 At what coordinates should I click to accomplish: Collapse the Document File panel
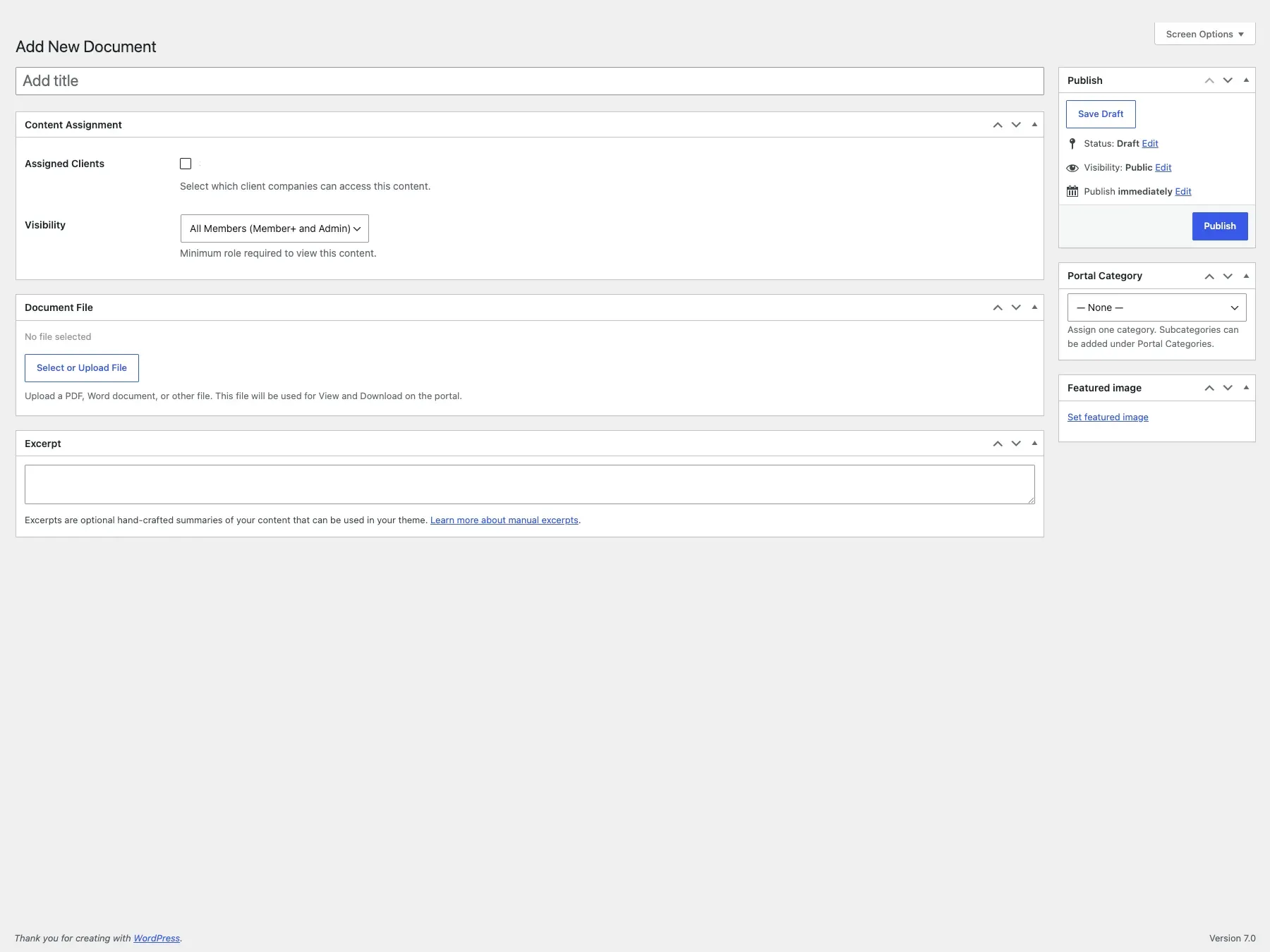[x=1034, y=307]
